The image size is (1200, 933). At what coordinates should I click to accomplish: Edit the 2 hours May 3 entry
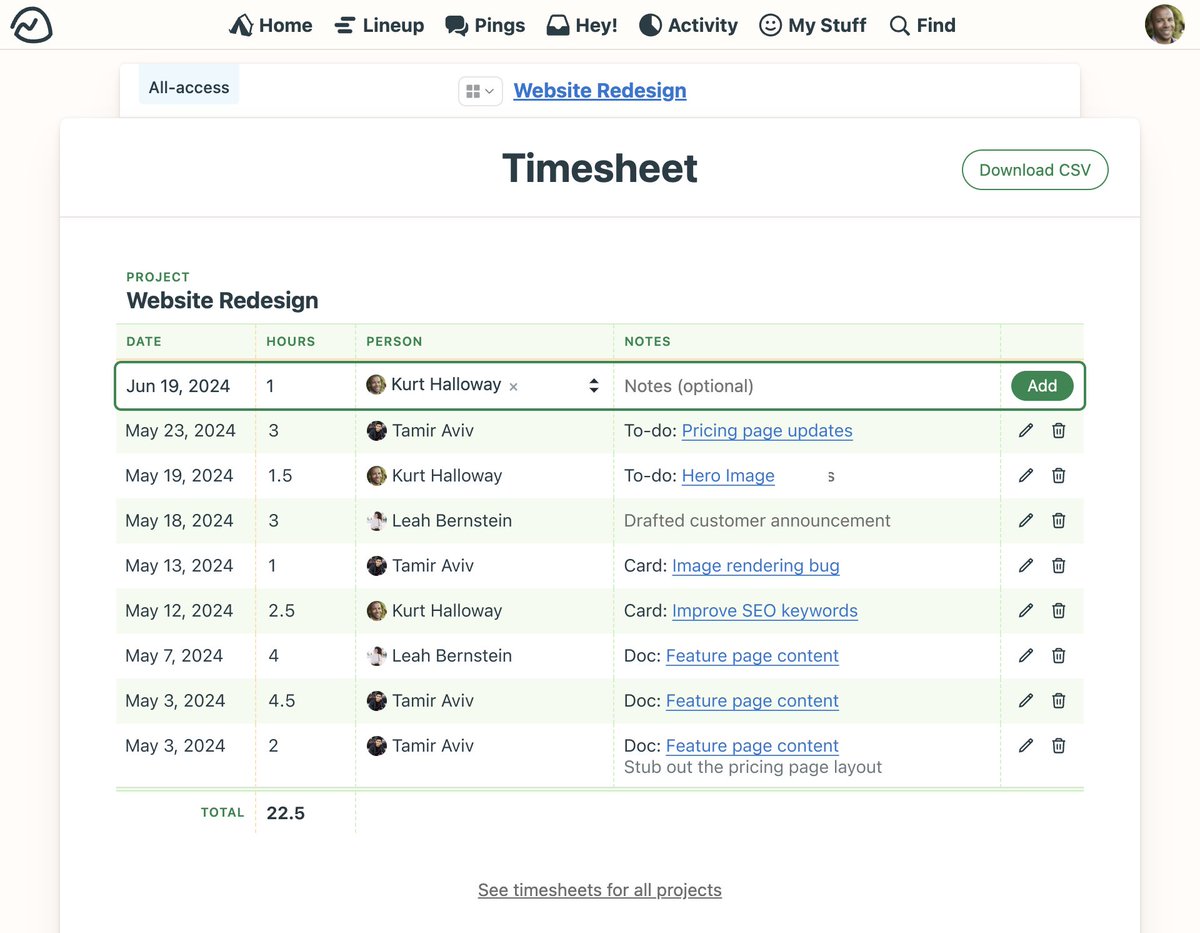pos(1026,746)
